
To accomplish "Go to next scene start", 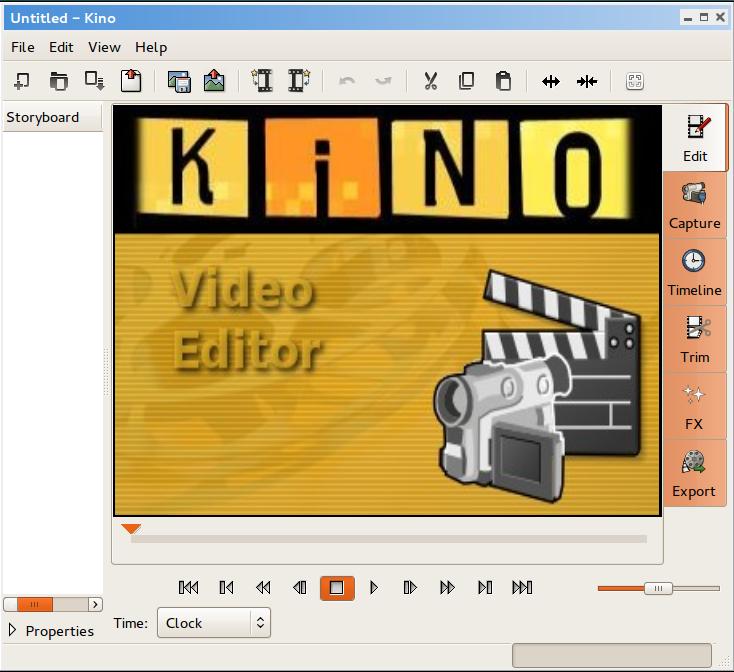I will [485, 587].
